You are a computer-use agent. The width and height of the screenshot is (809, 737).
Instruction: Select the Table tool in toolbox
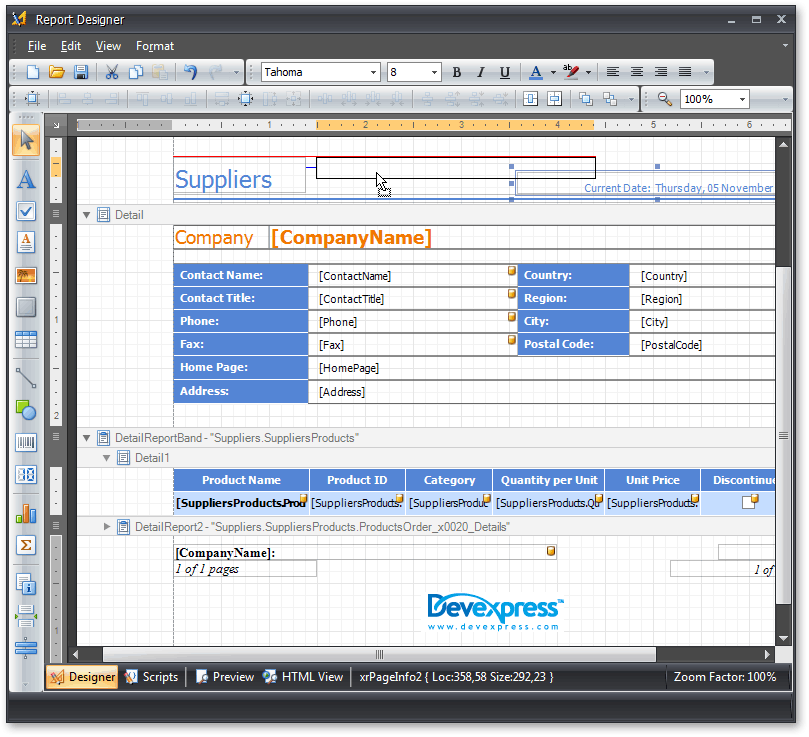pos(26,340)
